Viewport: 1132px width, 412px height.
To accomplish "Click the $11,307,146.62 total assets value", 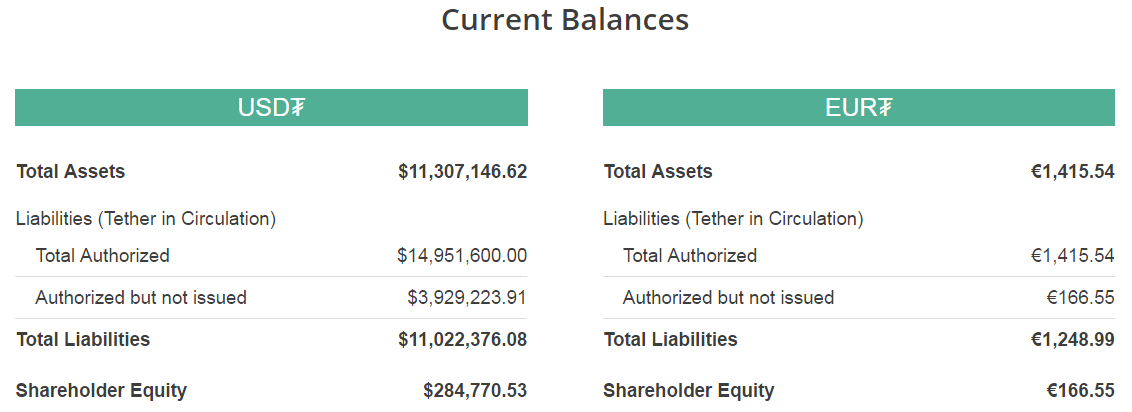I will 462,171.
